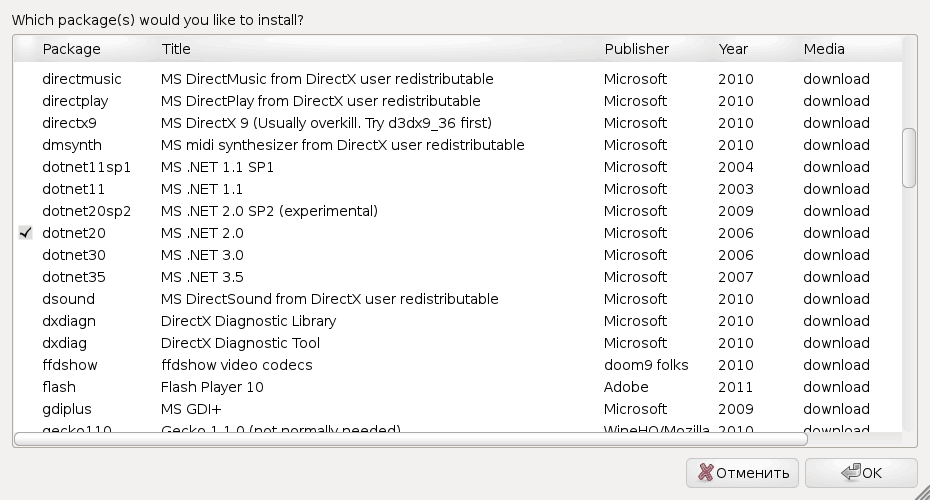The image size is (930, 500).
Task: Click 'MS midi synthesizer from DirectX' title
Action: [x=343, y=145]
